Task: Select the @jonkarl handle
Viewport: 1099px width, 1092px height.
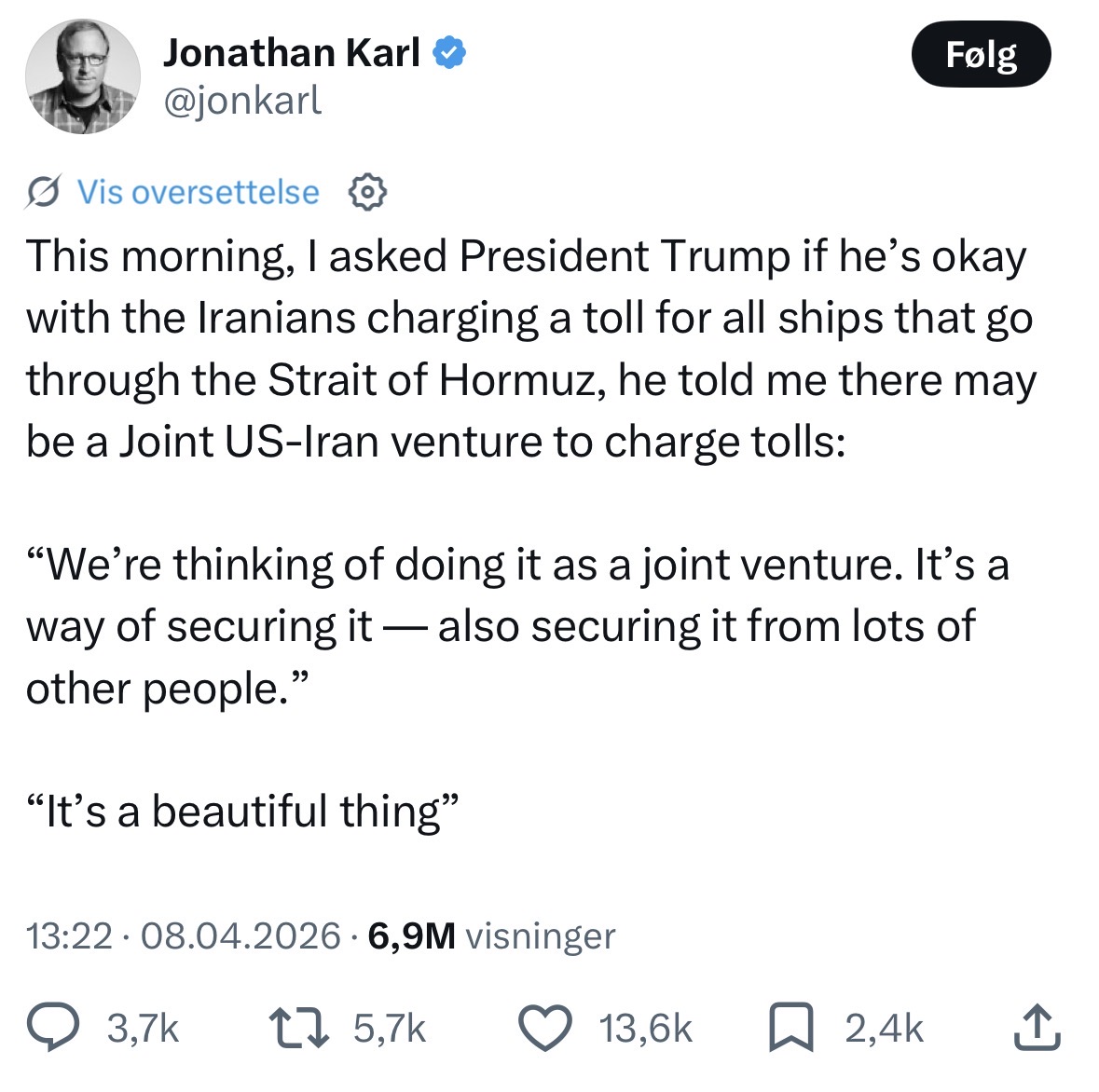Action: (x=242, y=100)
